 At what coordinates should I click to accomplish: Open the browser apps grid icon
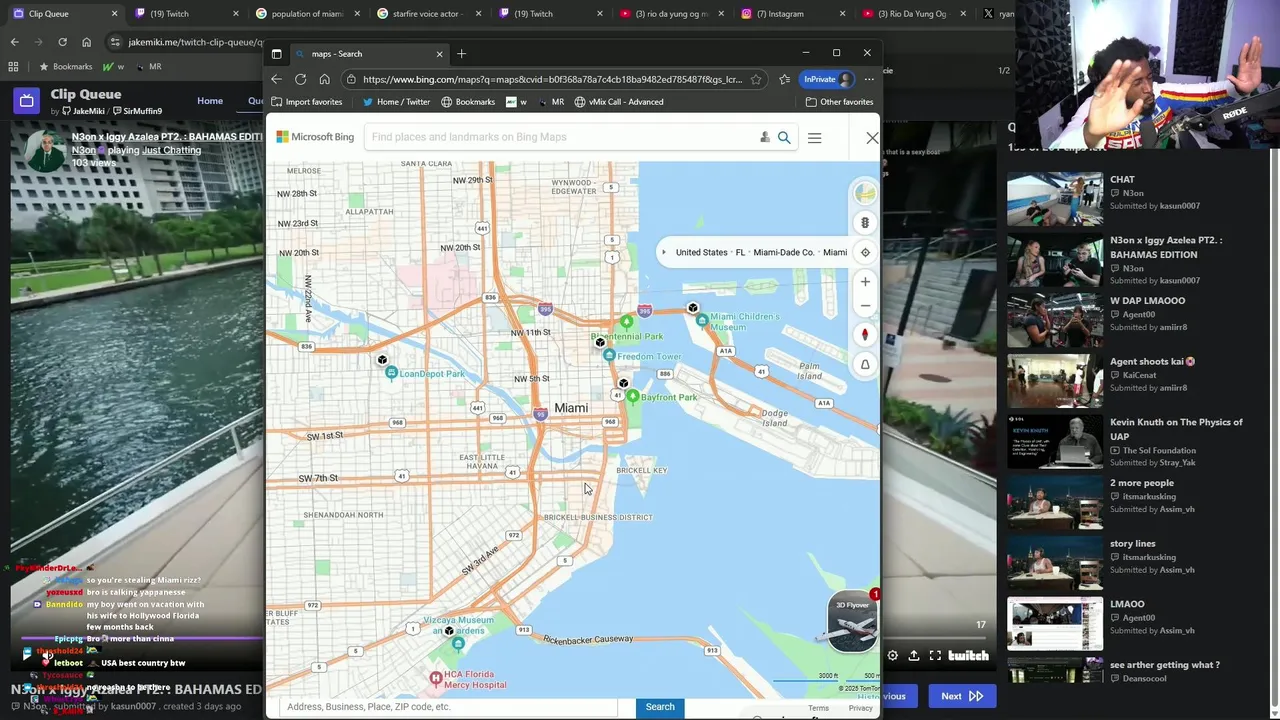(x=13, y=66)
